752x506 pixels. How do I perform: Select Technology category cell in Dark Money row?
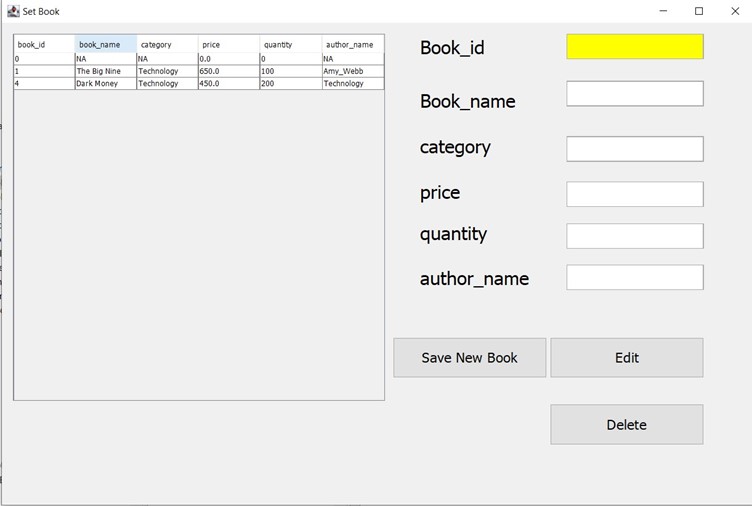[167, 83]
